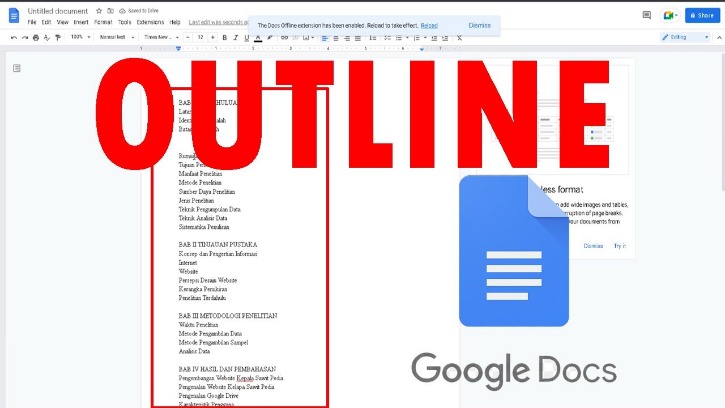Increase font size with plus button
Image resolution: width=725 pixels, height=408 pixels.
coord(213,37)
